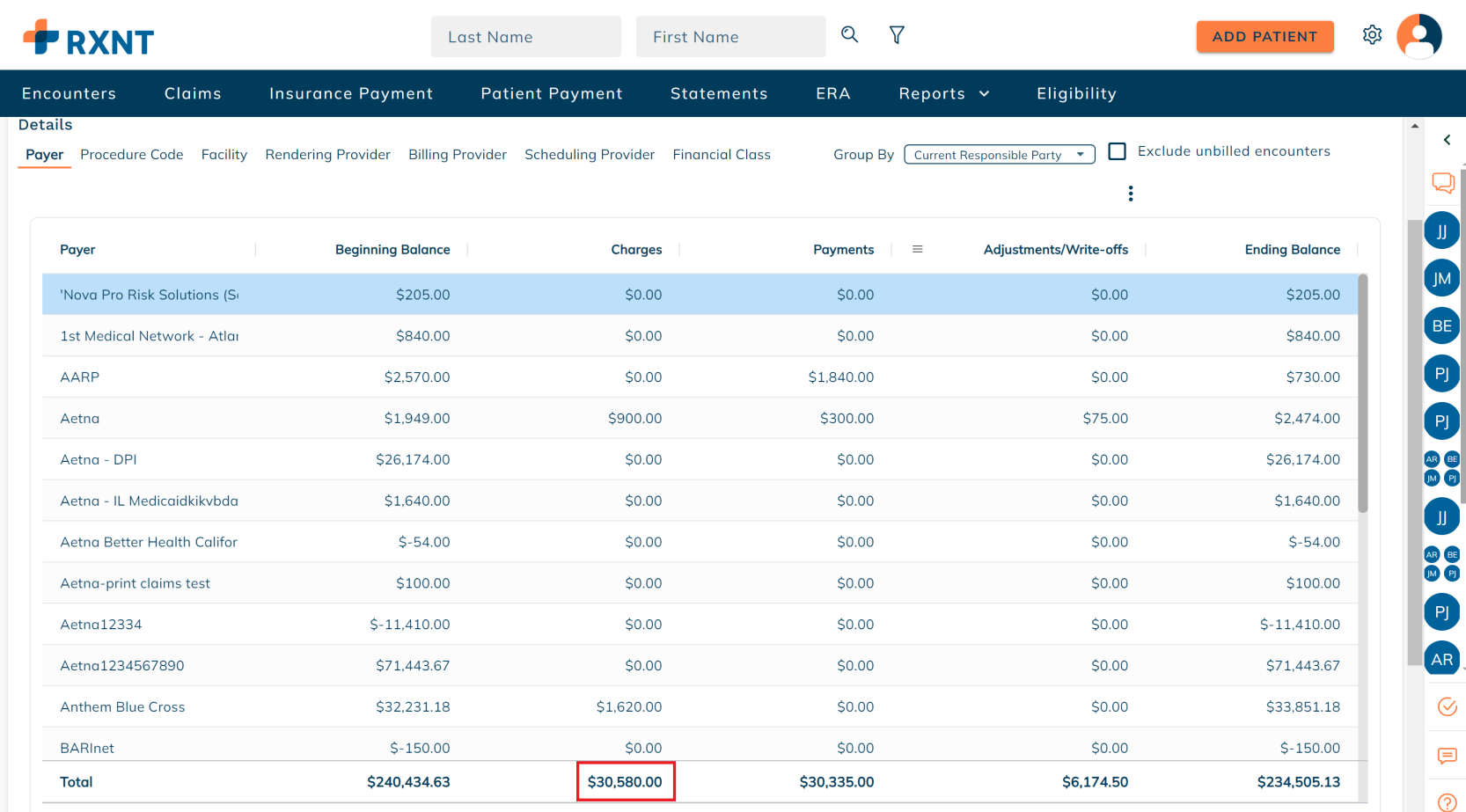Open the Claims menu
This screenshot has width=1466, height=812.
193,93
